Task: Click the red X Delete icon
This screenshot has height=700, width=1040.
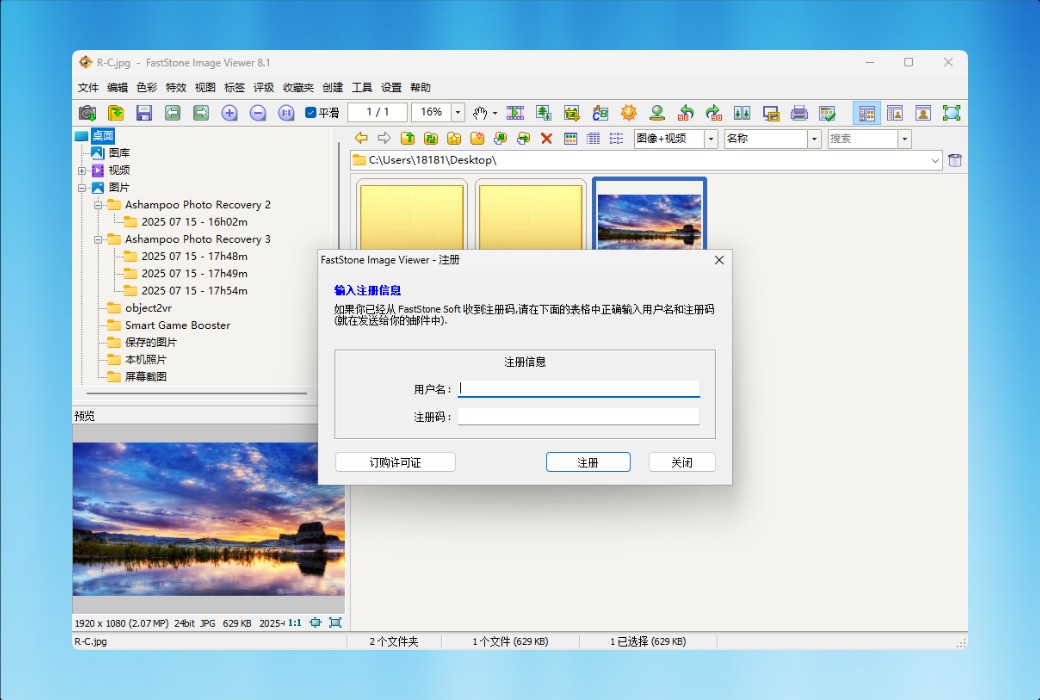Action: [547, 138]
